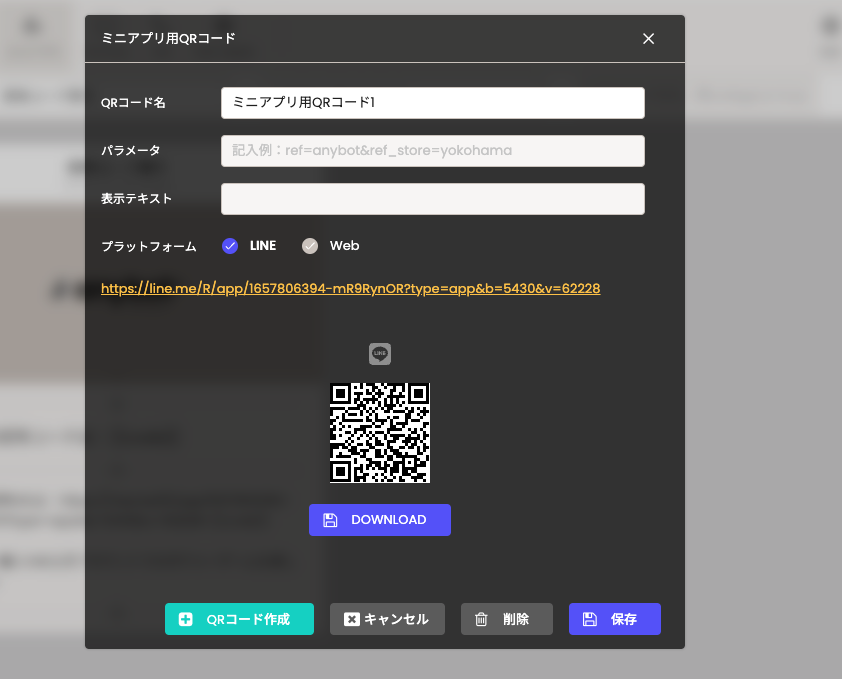
Task: Click the LINE logo icon above QR code
Action: pyautogui.click(x=380, y=354)
